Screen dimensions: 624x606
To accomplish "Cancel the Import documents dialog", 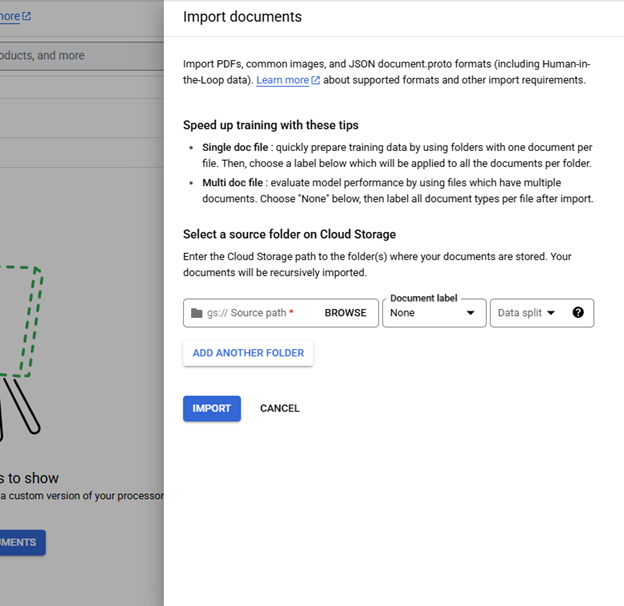I will coord(280,408).
